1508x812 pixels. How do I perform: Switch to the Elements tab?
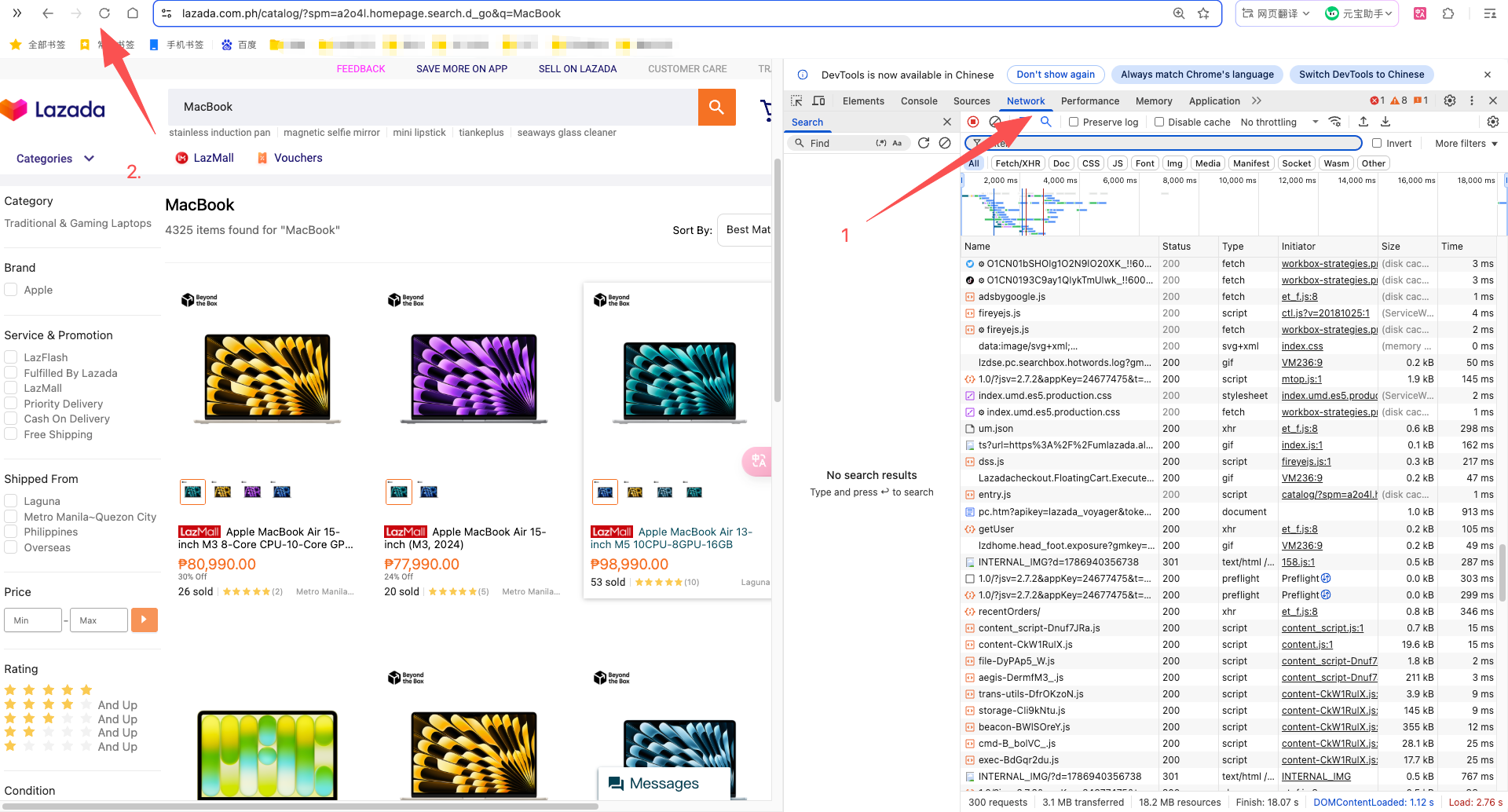863,101
